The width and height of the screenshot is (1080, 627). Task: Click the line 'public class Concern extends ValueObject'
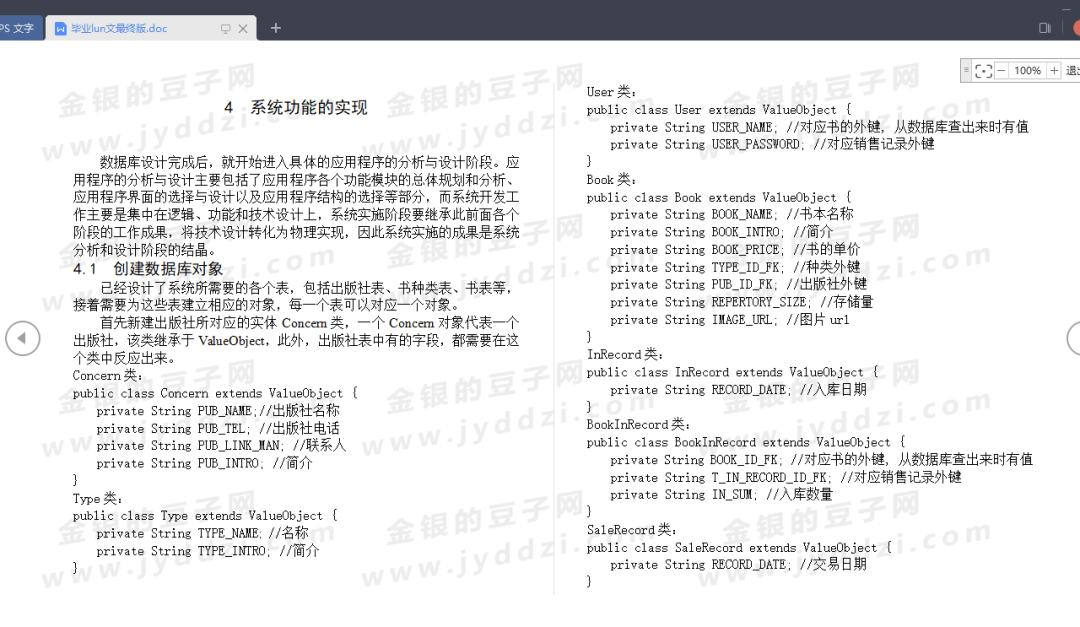tap(215, 393)
